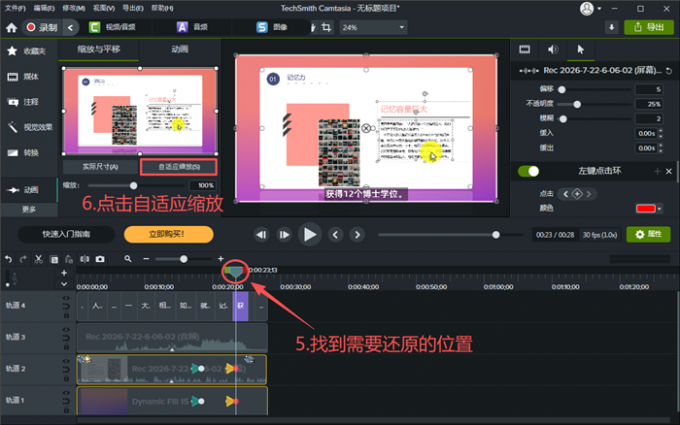The image size is (680, 425).
Task: Click the download icon beside Export
Action: [611, 27]
